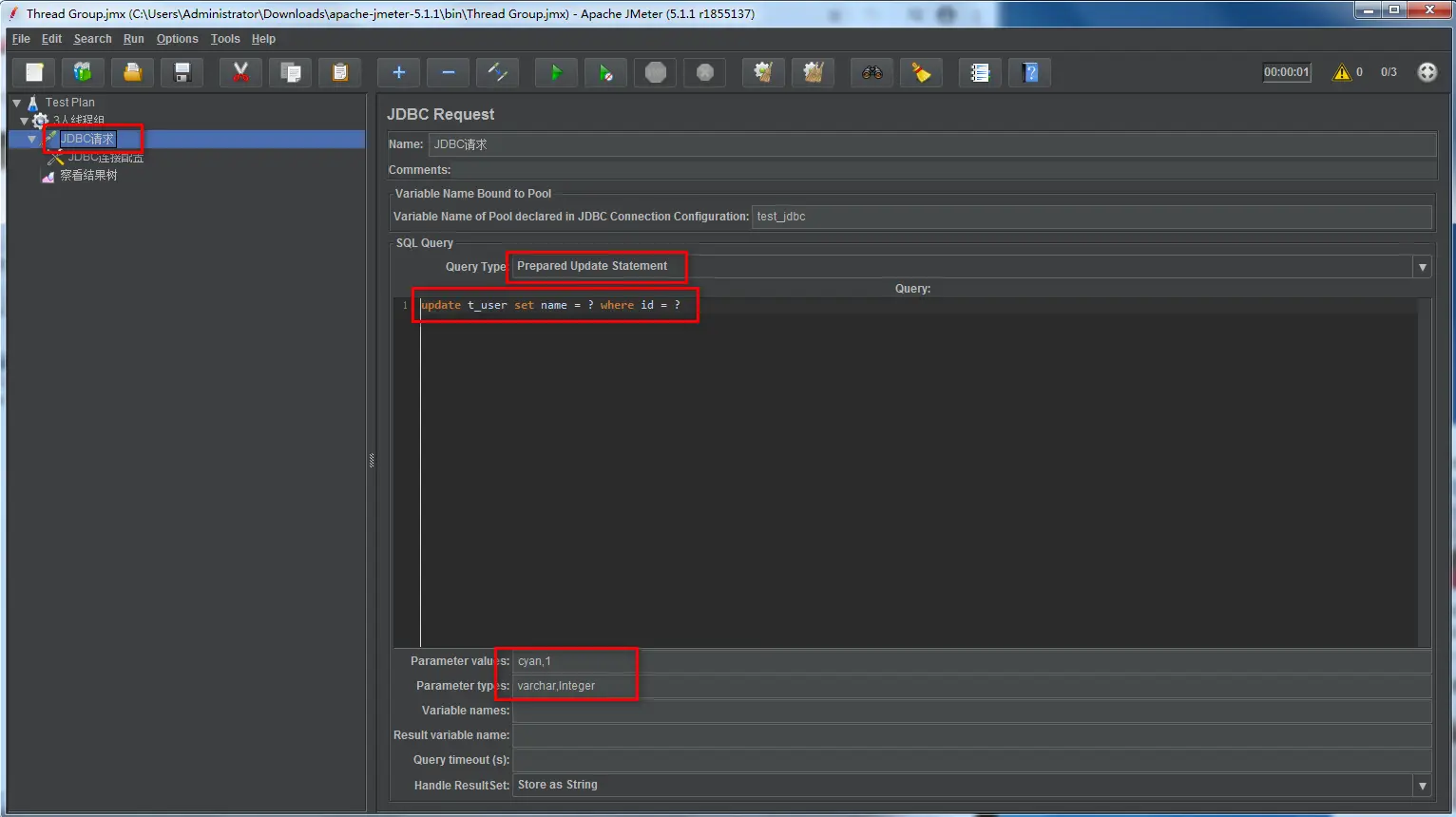Open the Tools menu

click(x=225, y=39)
